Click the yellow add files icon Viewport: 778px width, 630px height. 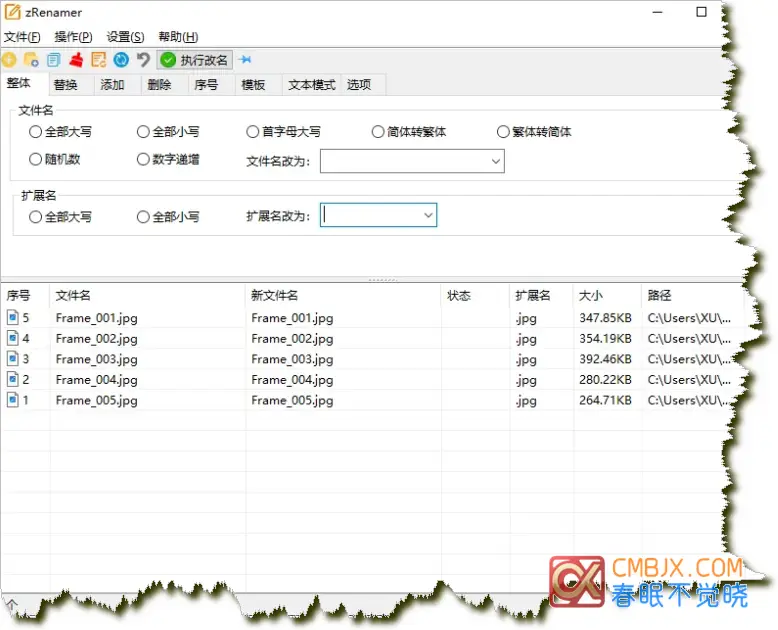pos(9,60)
